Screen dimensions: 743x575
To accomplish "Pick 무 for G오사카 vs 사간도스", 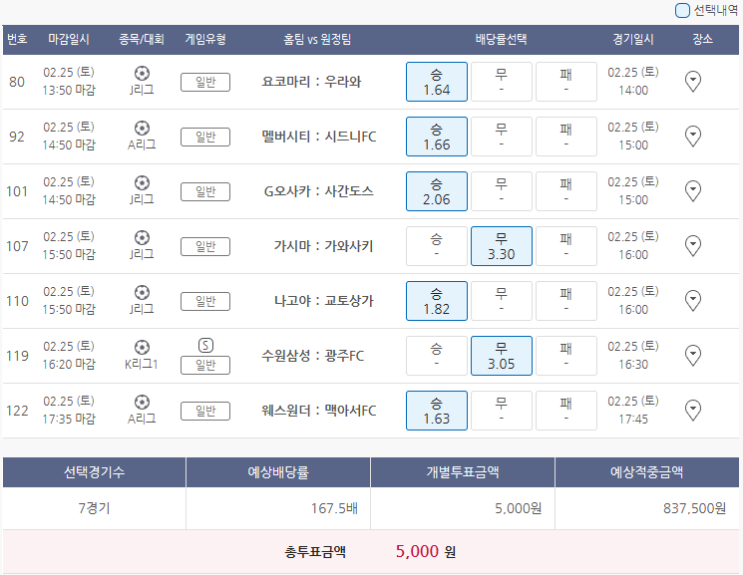I will click(x=501, y=191).
